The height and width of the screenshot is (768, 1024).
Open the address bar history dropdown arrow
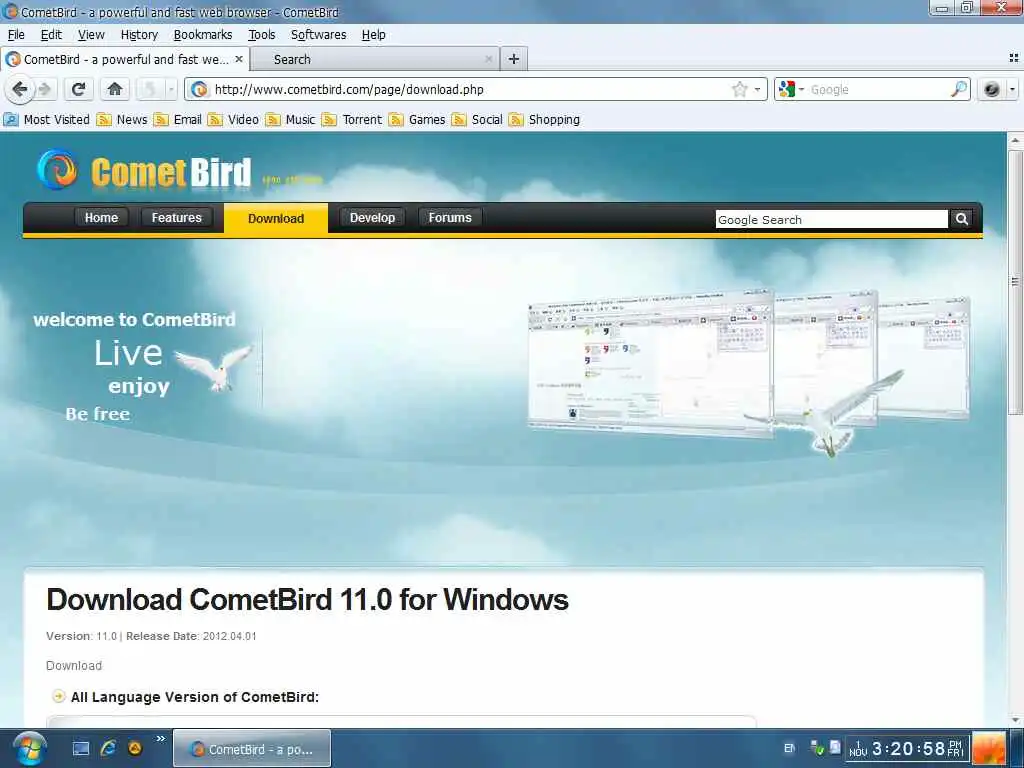pyautogui.click(x=758, y=89)
